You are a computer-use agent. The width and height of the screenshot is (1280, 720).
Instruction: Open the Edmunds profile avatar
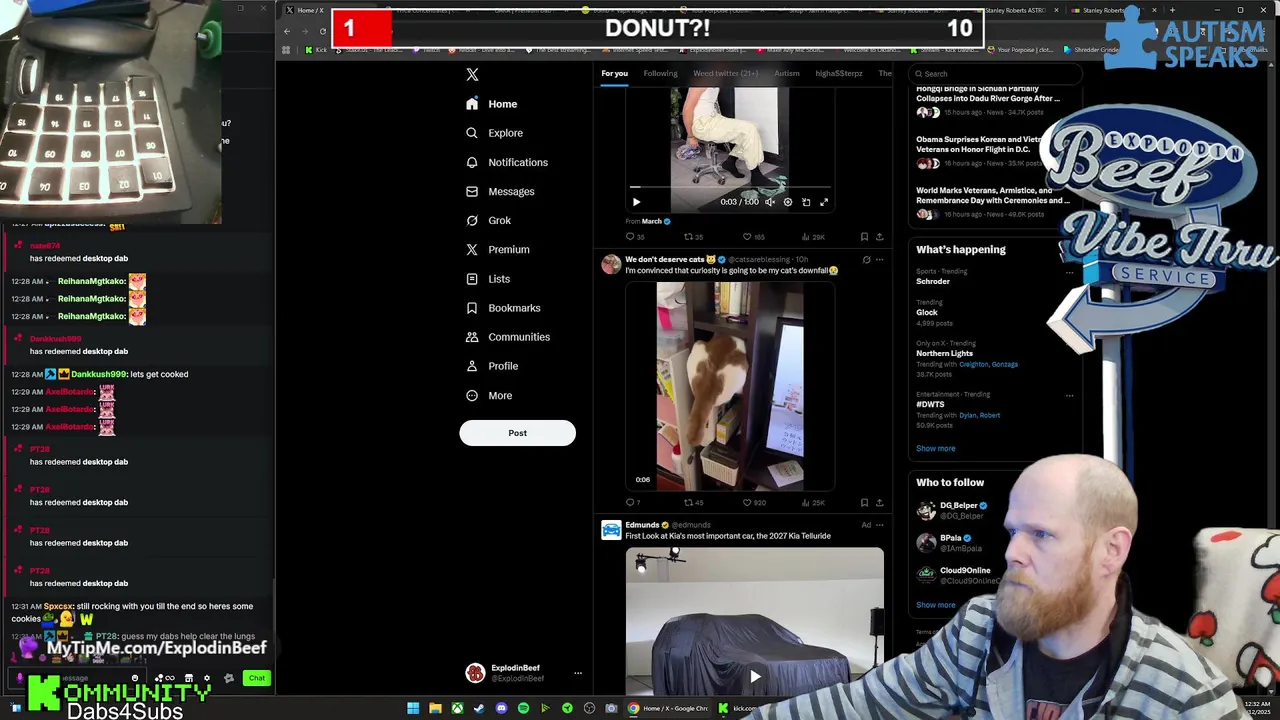click(611, 530)
